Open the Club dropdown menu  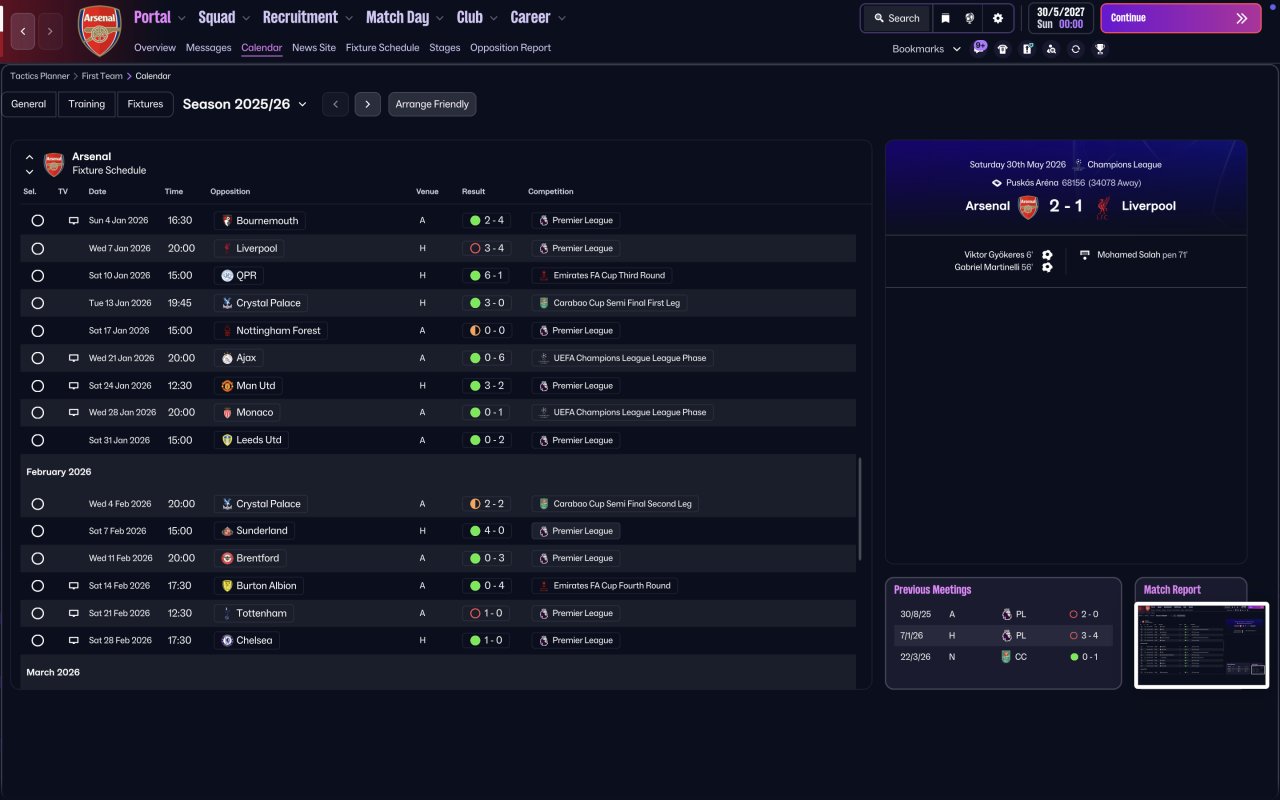pyautogui.click(x=477, y=17)
